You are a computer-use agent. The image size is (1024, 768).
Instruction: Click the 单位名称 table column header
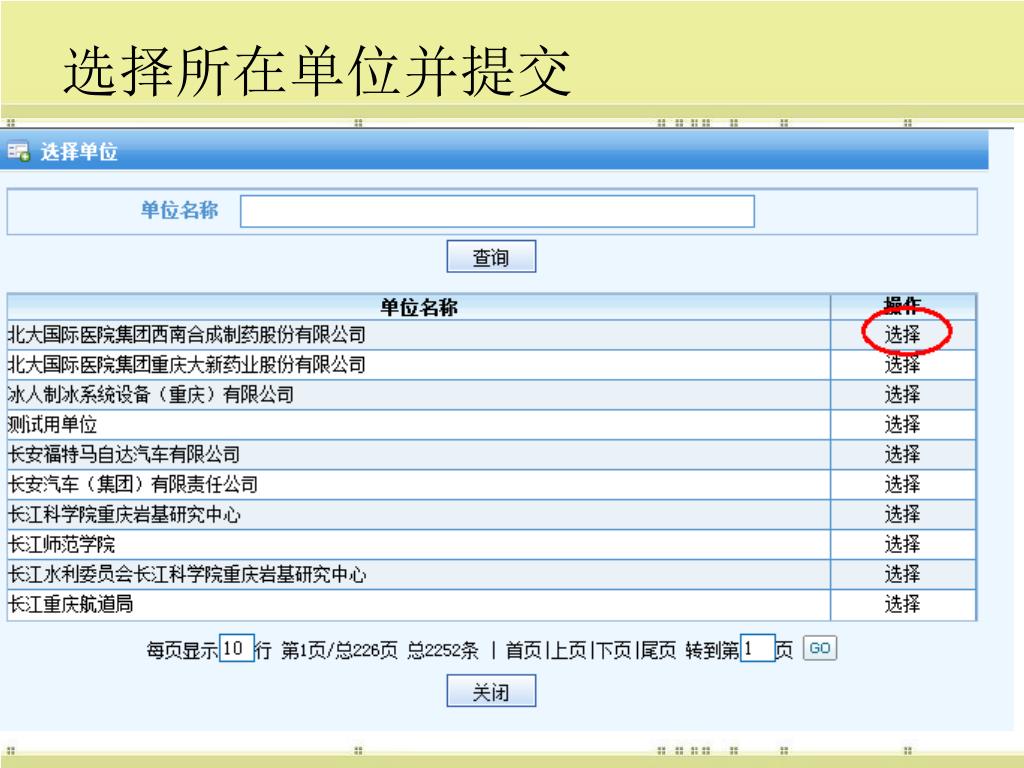click(x=419, y=307)
